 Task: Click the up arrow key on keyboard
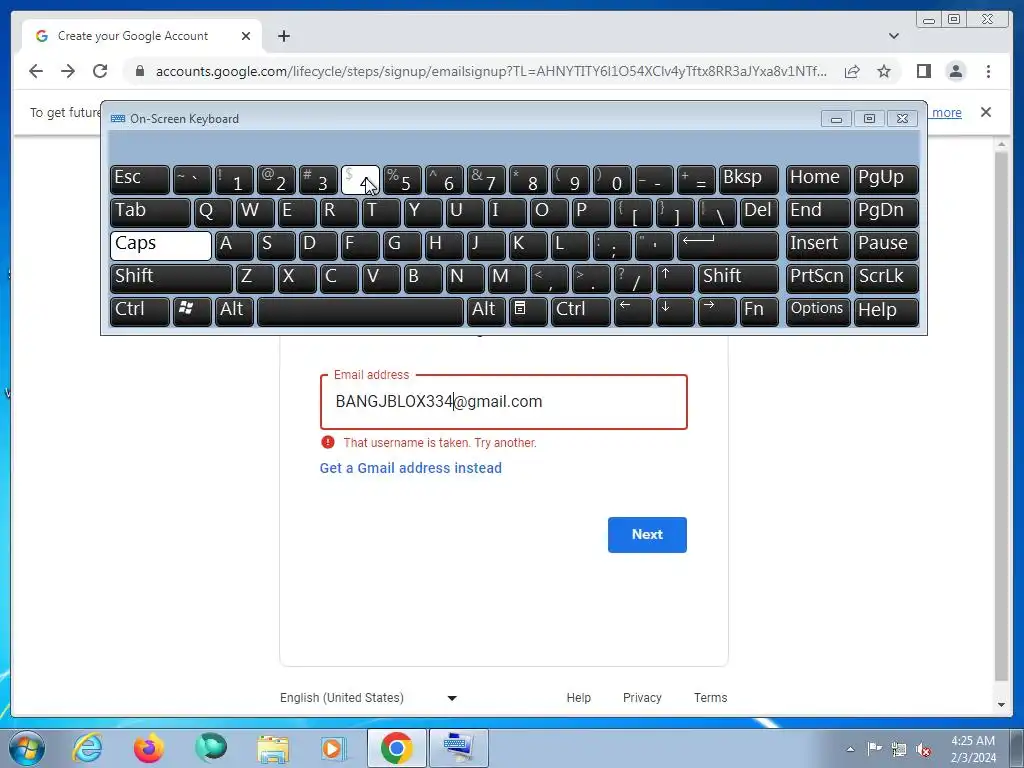[675, 278]
